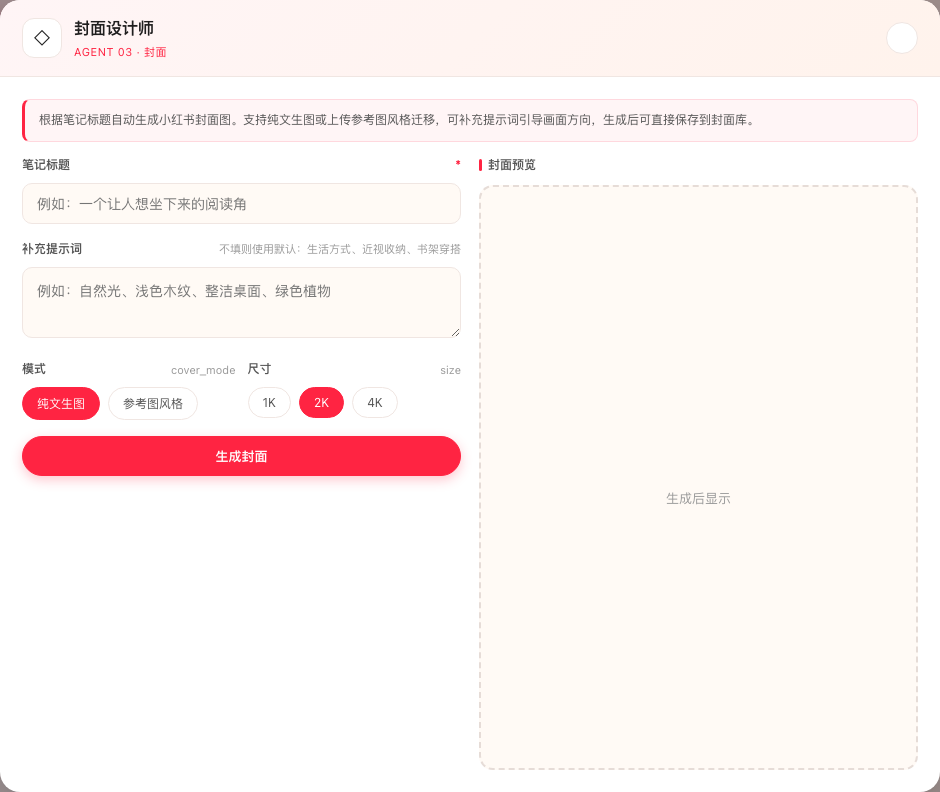This screenshot has height=792, width=940.
Task: Click the 生成后显示 placeholder text
Action: click(x=698, y=499)
